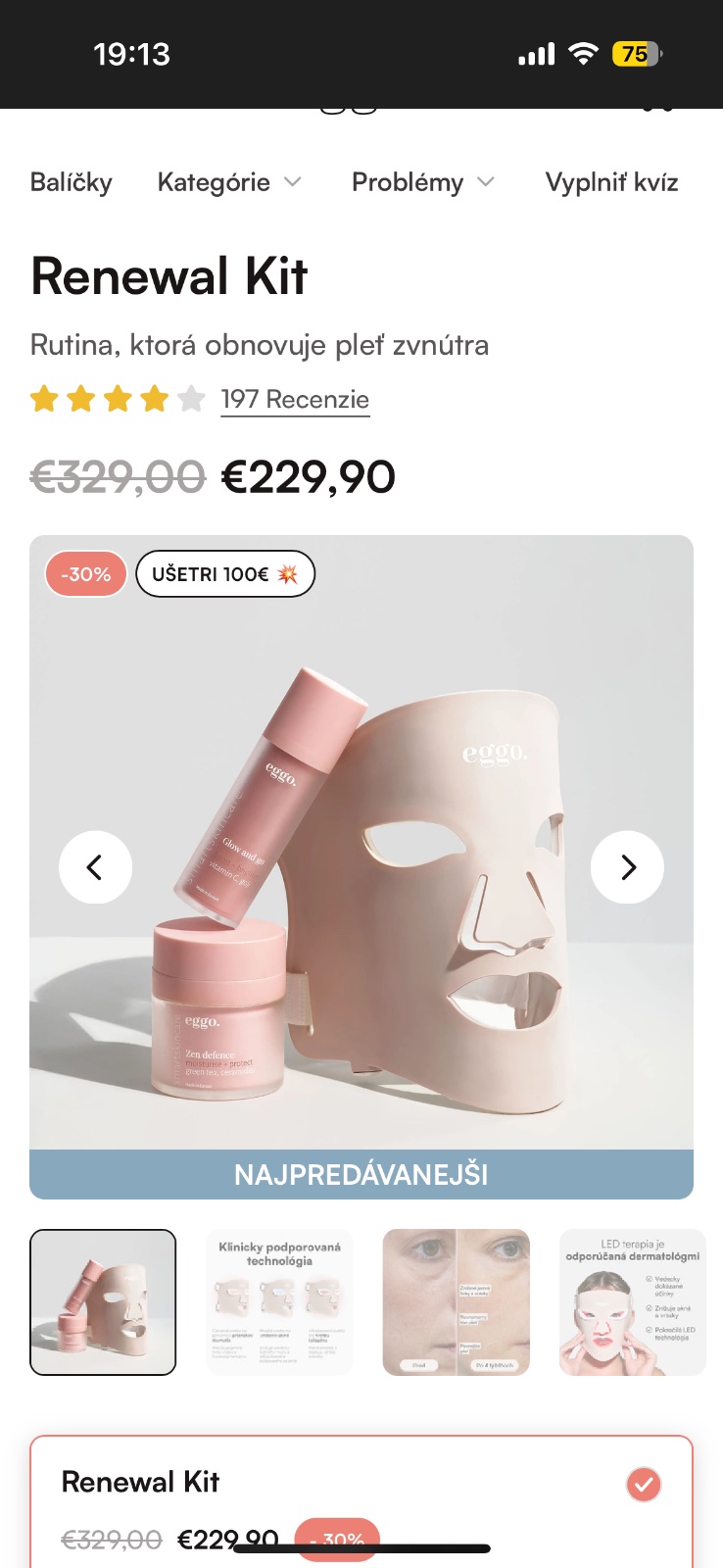723x1568 pixels.
Task: Select the mask and bottles thumbnail
Action: click(103, 1302)
